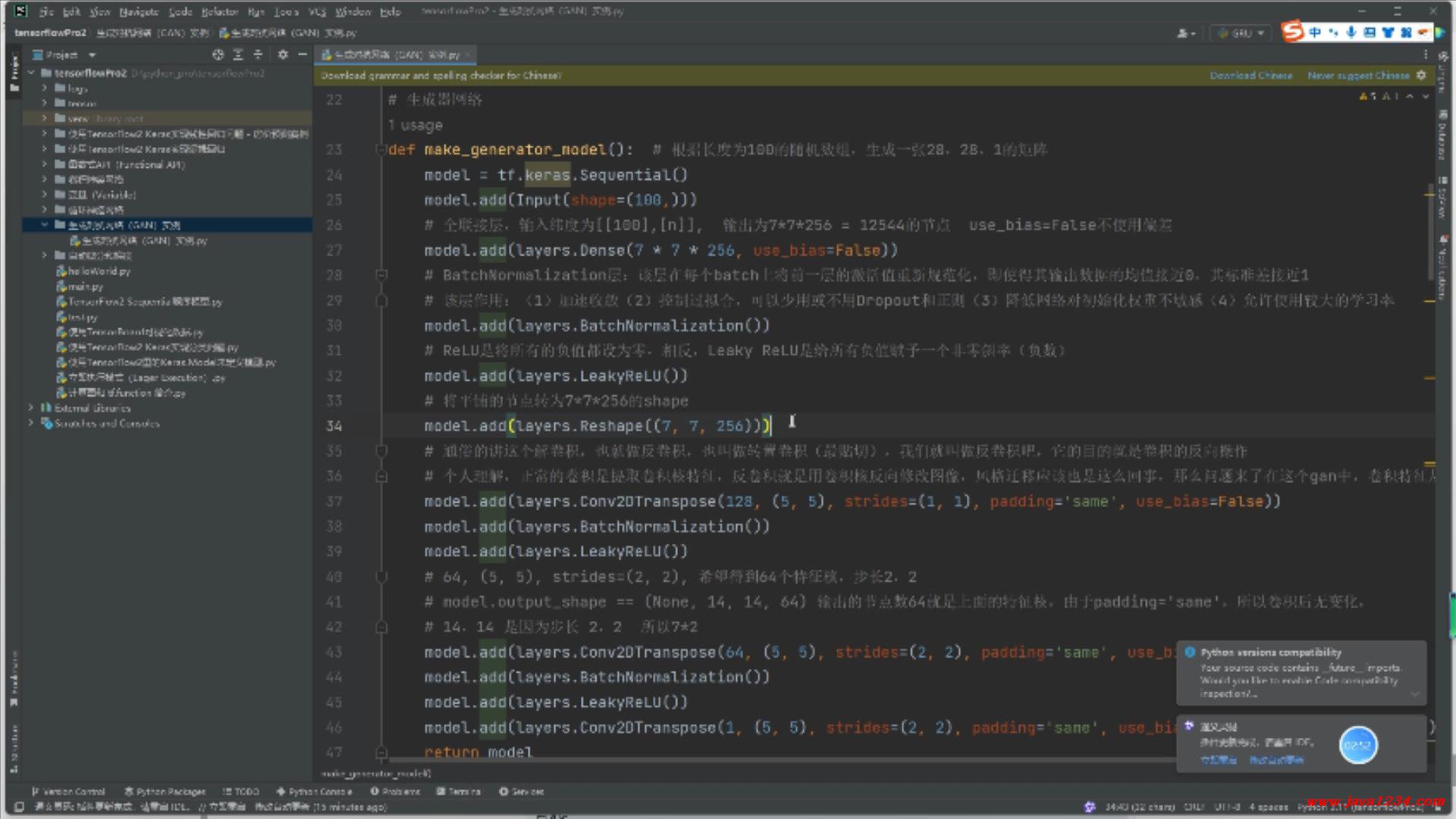Click Collapse All in Project panel
The width and height of the screenshot is (1456, 819).
coord(258,55)
